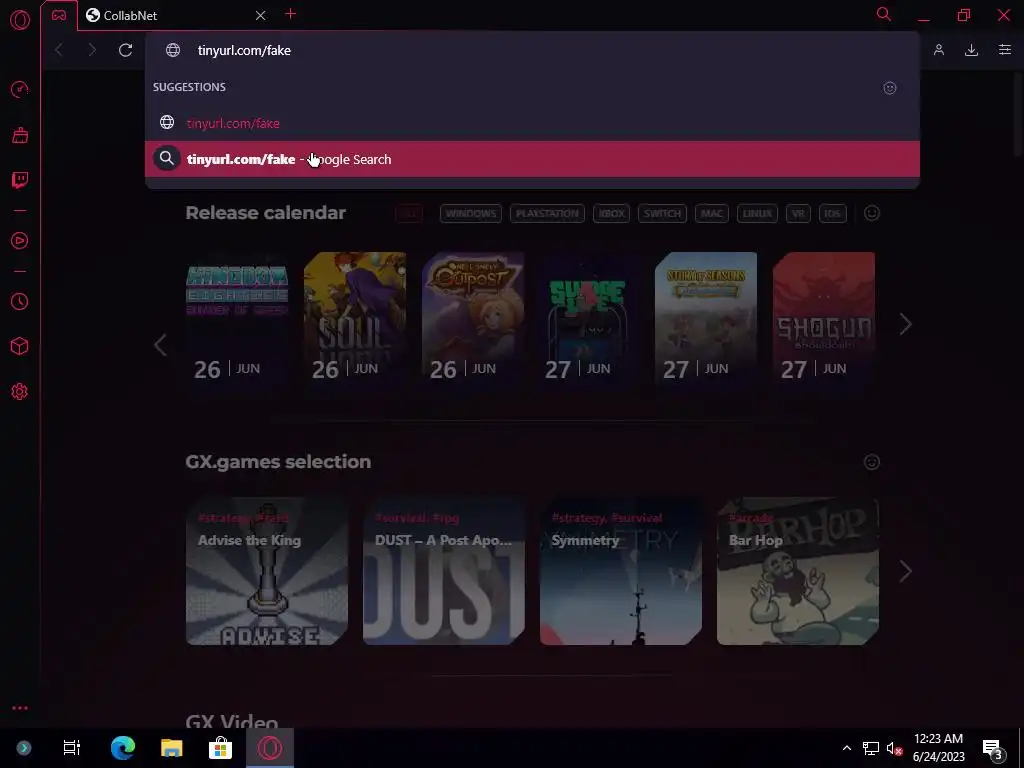Open DUST – A Post Apo... game card

pos(443,571)
